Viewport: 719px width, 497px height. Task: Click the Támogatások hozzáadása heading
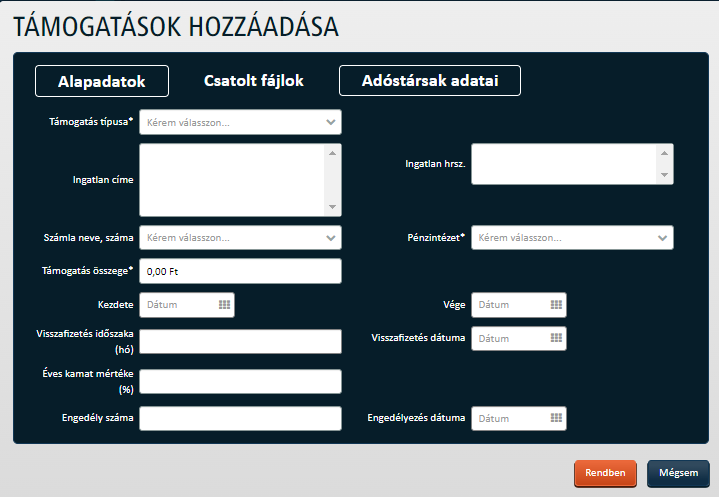pos(176,27)
